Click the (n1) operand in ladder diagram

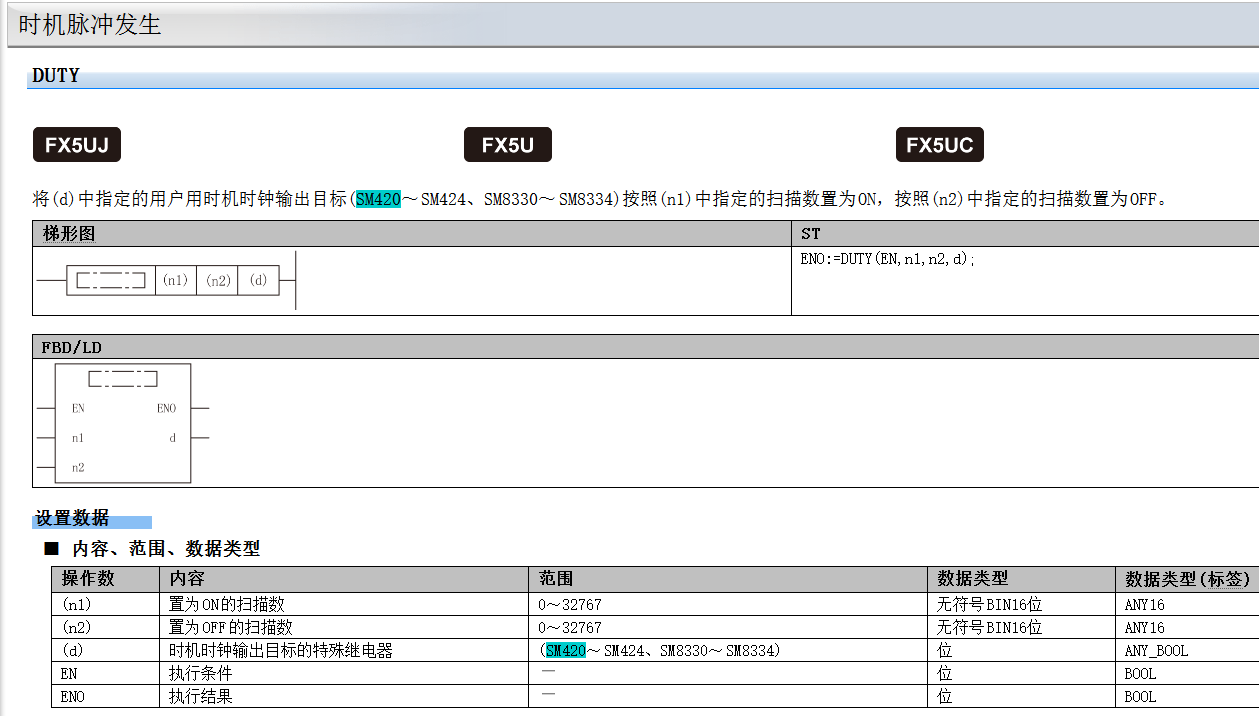[175, 280]
